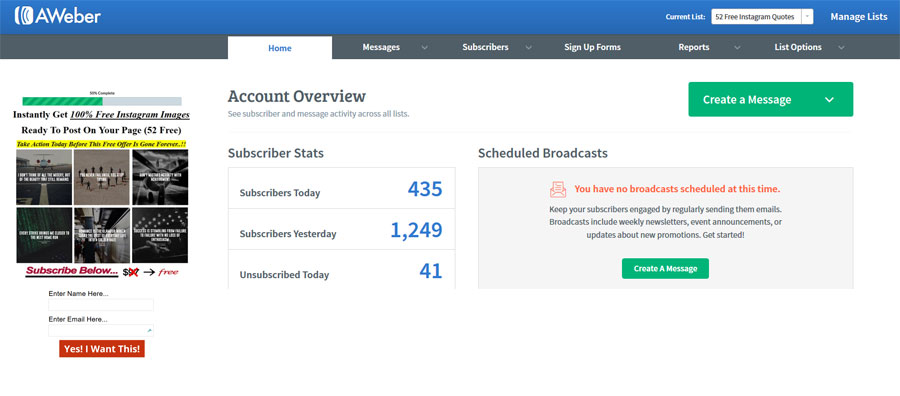Viewport: 900px width, 396px height.
Task: Go to Sign Up Forms
Action: pos(592,47)
